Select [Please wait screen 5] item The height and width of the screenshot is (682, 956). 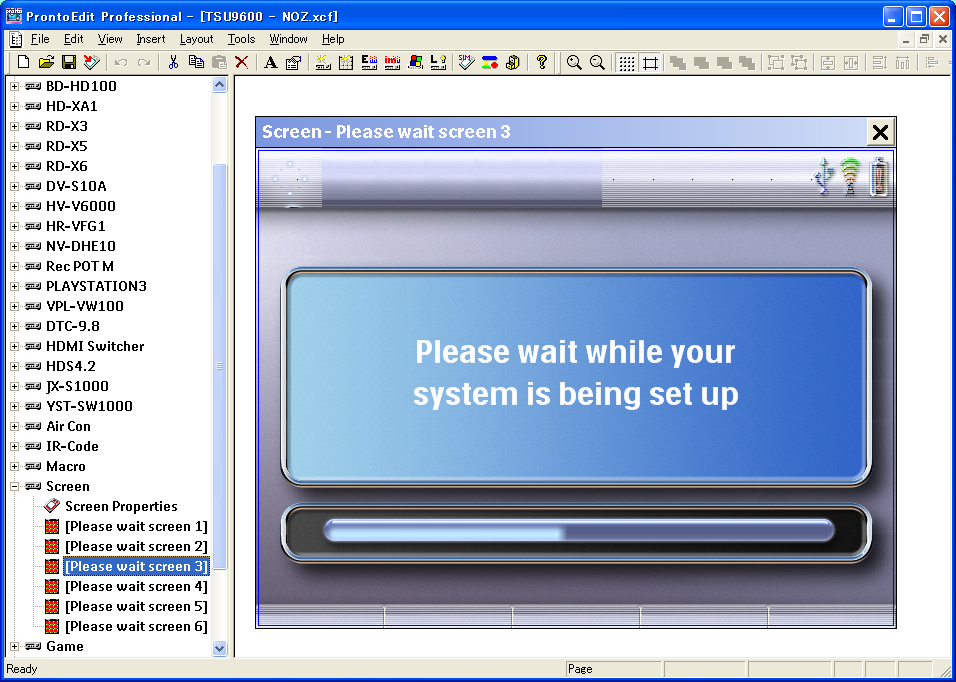tap(136, 606)
